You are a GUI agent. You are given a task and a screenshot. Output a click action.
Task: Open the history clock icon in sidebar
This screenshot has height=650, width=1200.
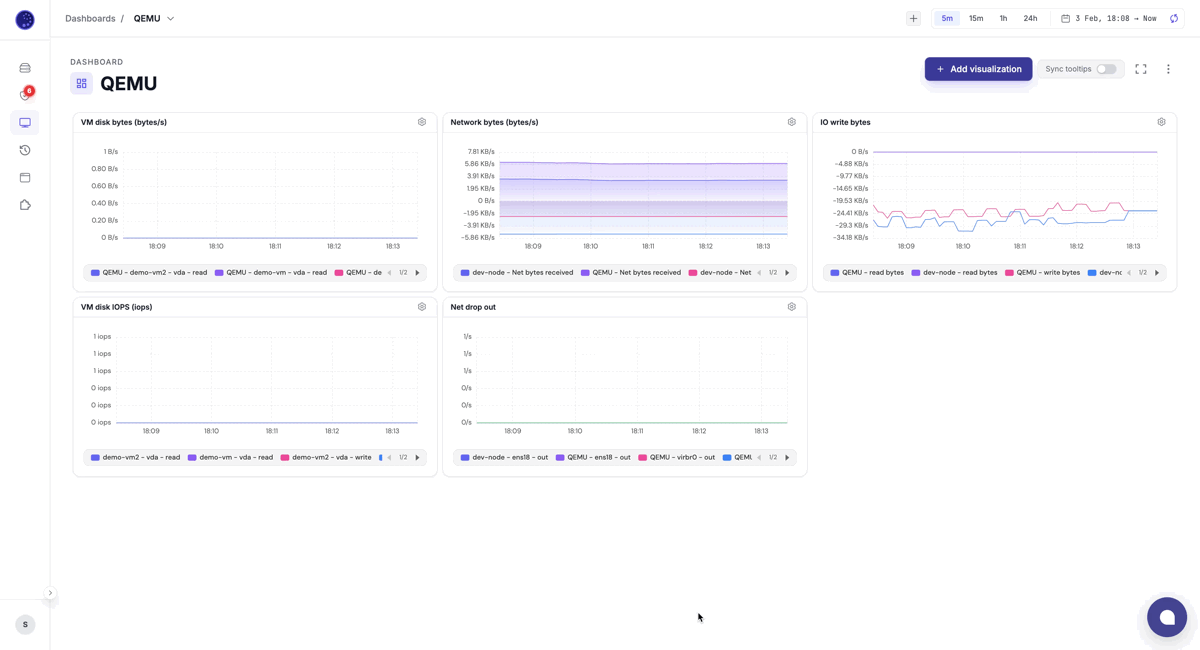click(x=25, y=150)
